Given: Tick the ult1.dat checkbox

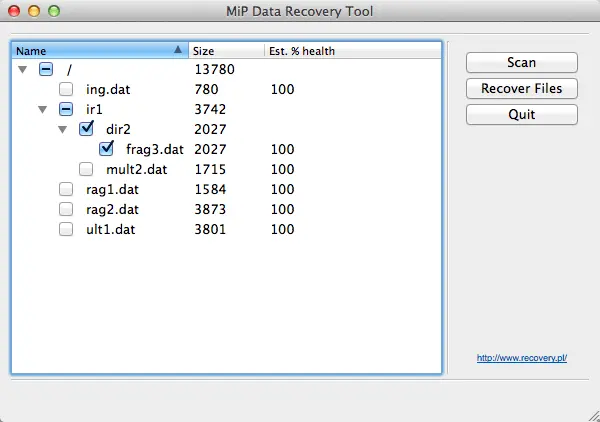Looking at the screenshot, I should [x=66, y=229].
